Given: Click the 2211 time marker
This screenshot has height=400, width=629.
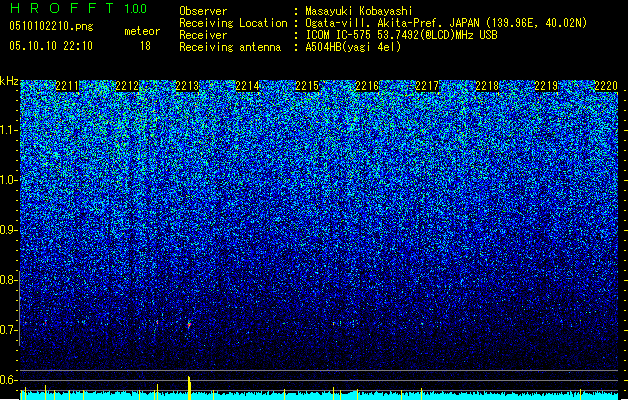Looking at the screenshot, I should [x=67, y=86].
